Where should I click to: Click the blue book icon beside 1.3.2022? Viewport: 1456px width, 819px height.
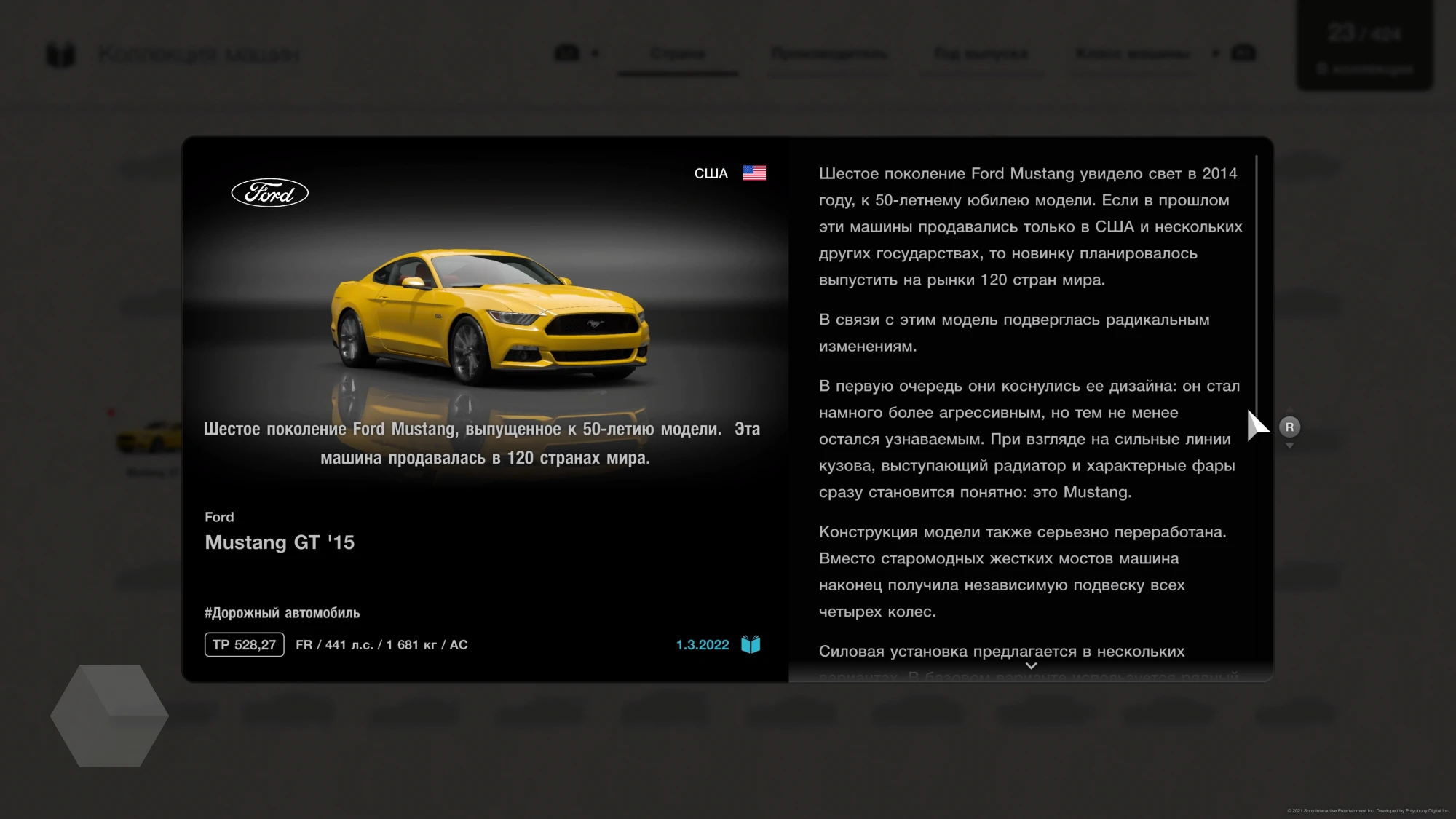click(751, 644)
